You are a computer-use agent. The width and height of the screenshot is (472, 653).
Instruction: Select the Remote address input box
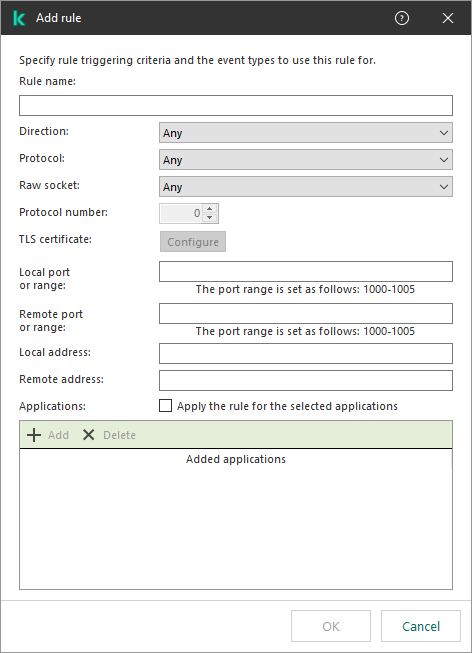click(x=306, y=381)
